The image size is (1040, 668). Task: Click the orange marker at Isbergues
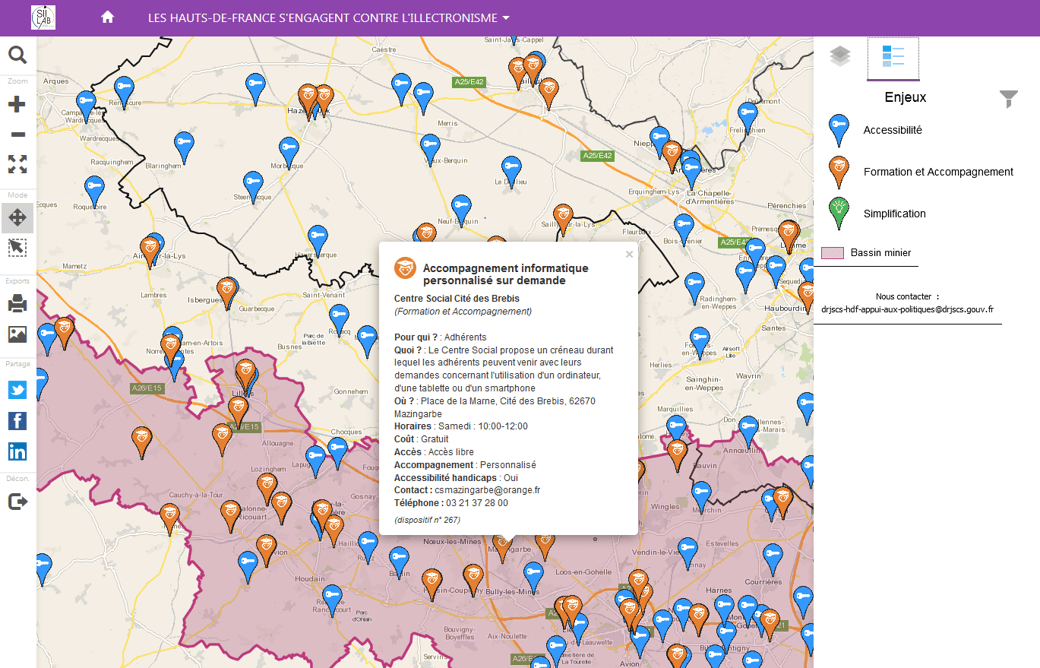[x=227, y=293]
